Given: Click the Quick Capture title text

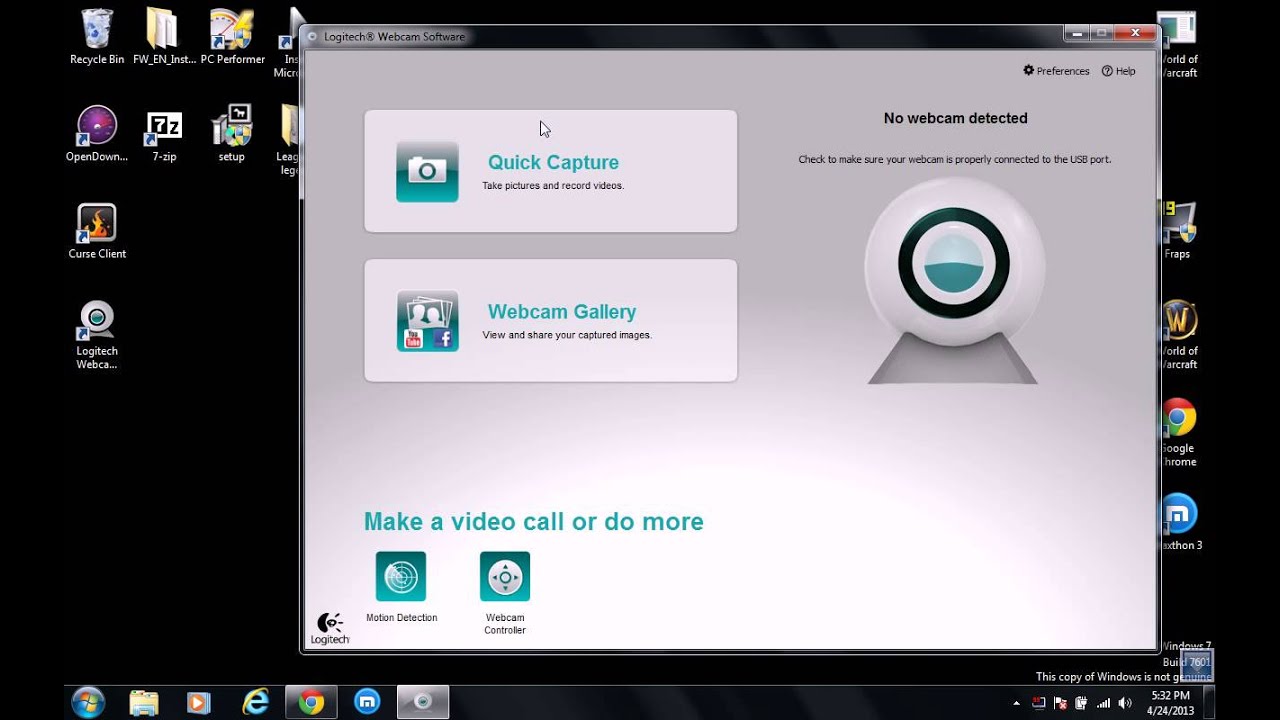Looking at the screenshot, I should click(553, 162).
